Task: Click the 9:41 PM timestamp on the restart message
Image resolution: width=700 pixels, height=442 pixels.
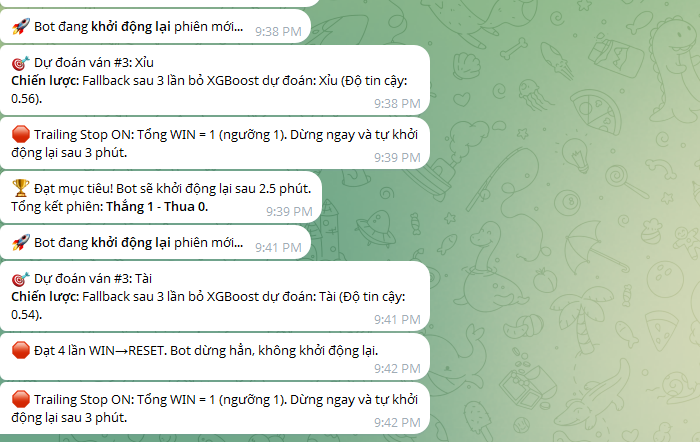Action: (278, 248)
